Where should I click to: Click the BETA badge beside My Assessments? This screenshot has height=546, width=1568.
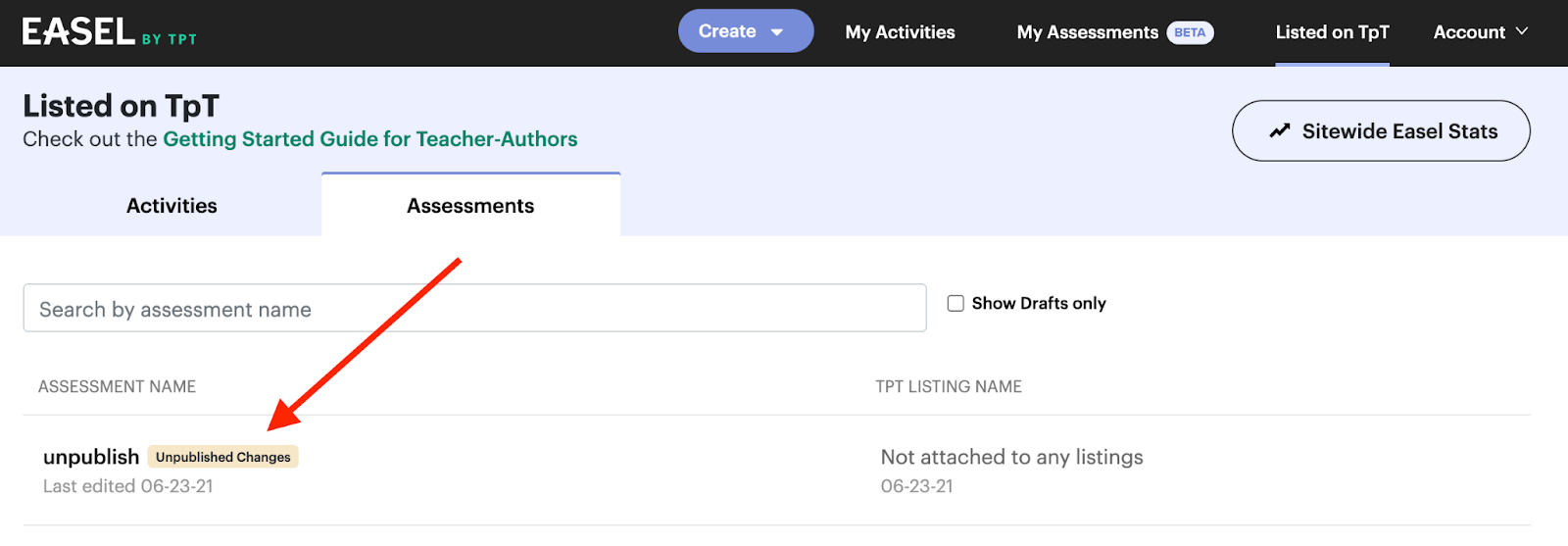1190,32
